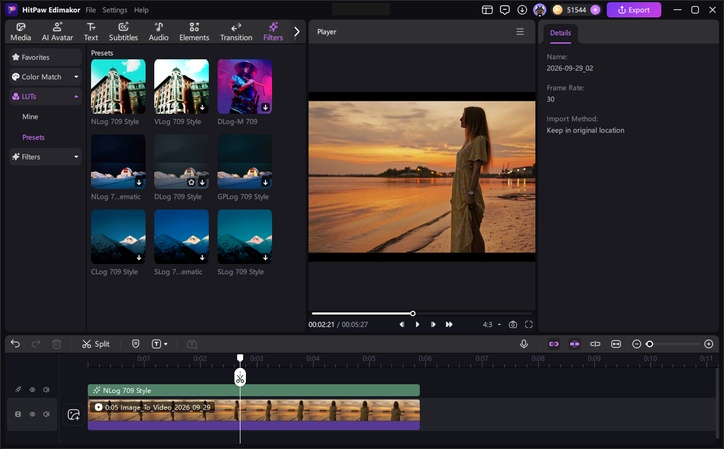Select Mine under LUTs
The width and height of the screenshot is (724, 449).
[30, 116]
